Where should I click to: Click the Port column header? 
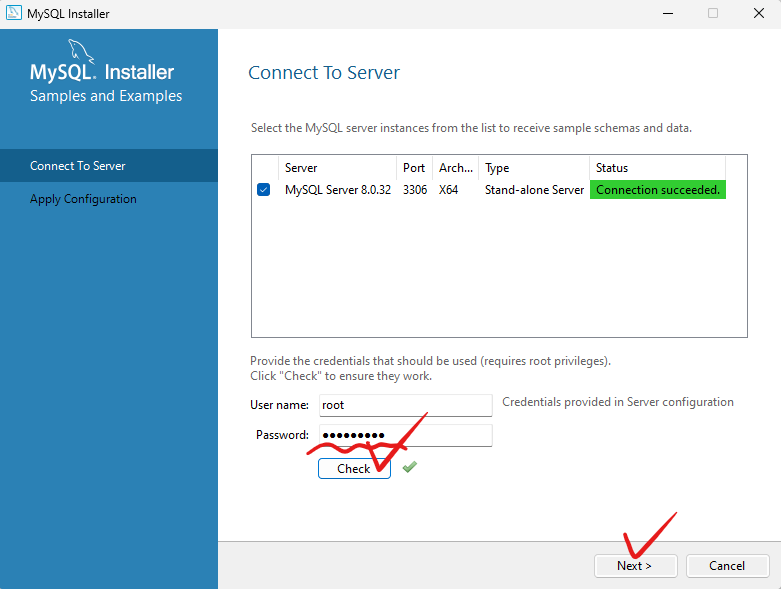click(414, 168)
